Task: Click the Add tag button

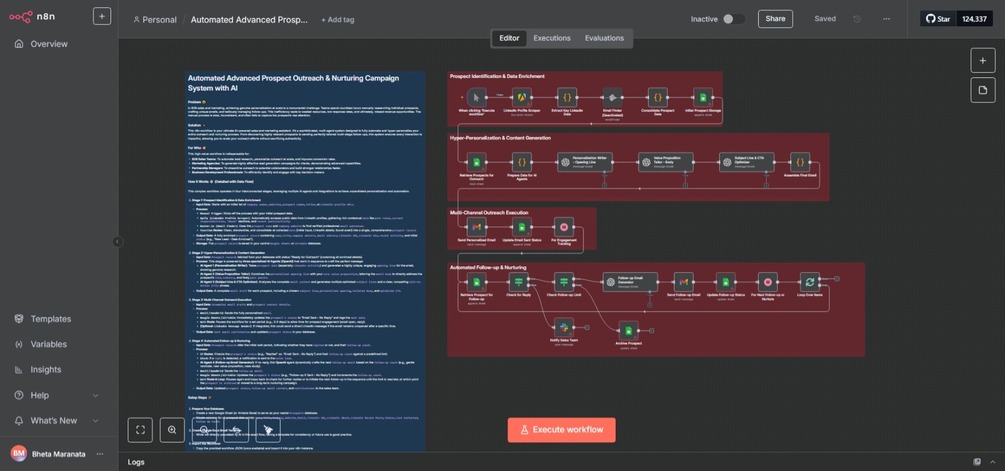Action: [337, 19]
